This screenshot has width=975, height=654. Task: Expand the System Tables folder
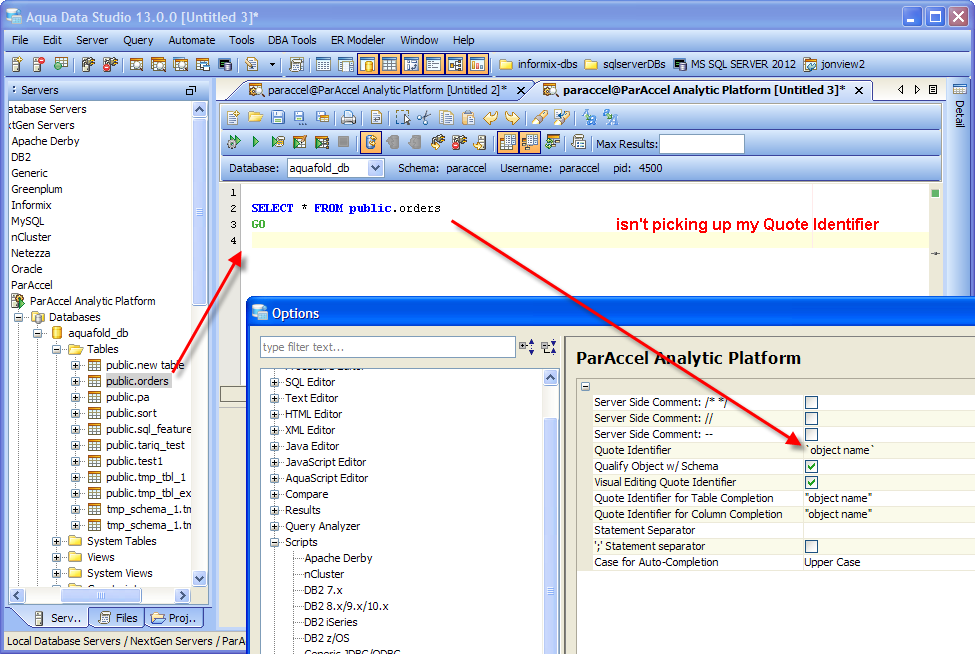tap(57, 541)
